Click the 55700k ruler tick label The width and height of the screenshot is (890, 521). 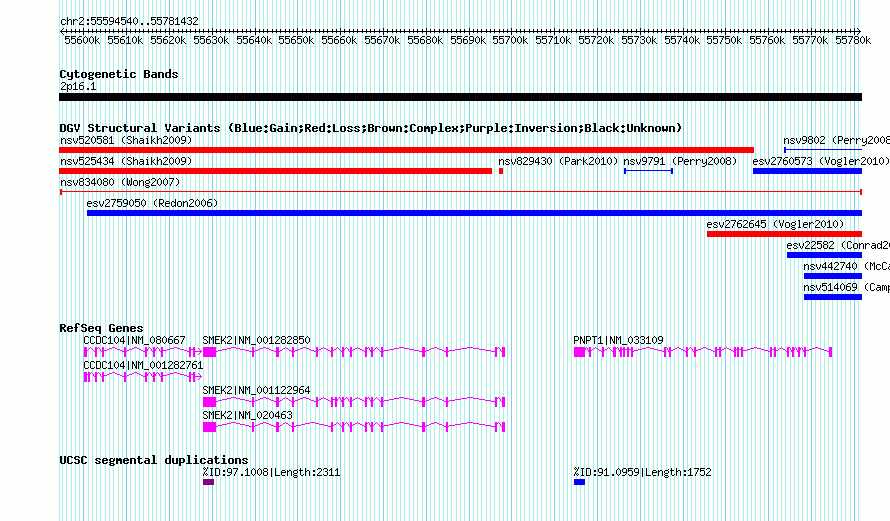pos(510,40)
